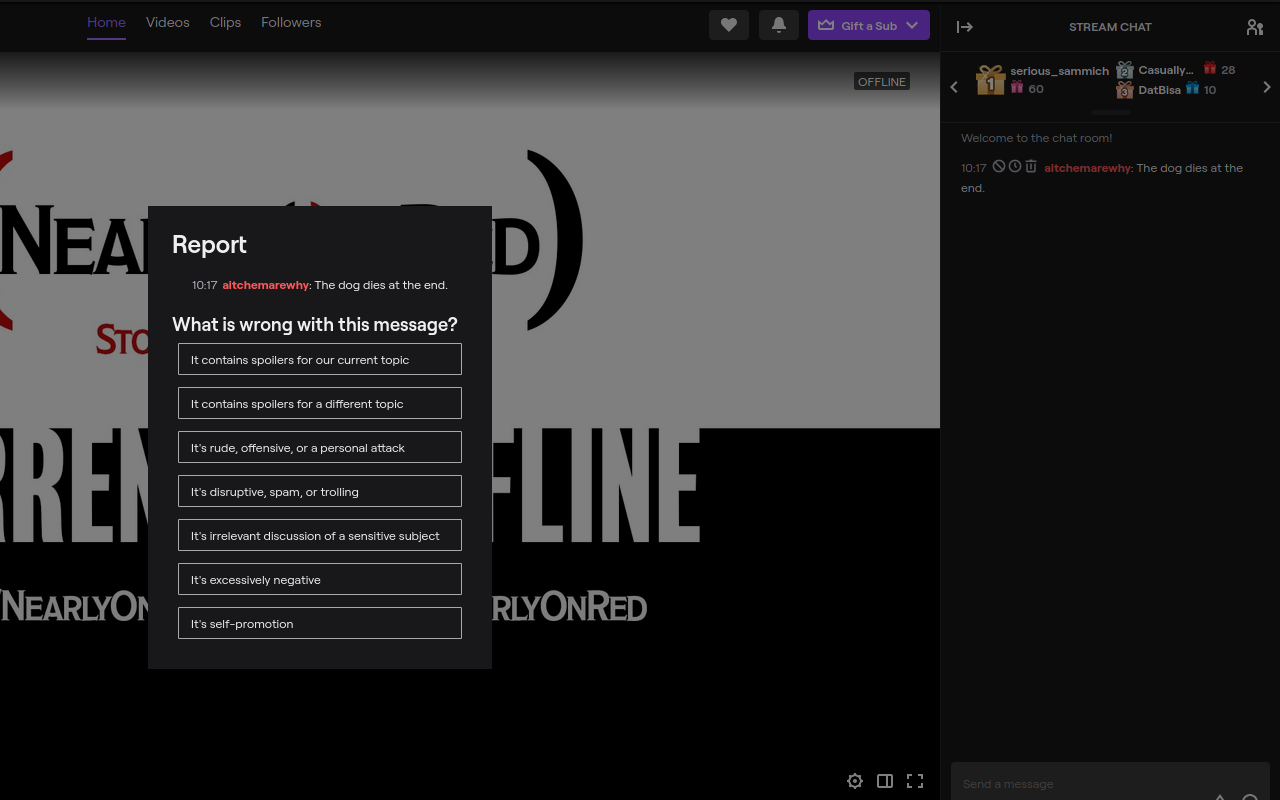Switch to the Videos tab
Viewport: 1280px width, 800px height.
pos(168,22)
